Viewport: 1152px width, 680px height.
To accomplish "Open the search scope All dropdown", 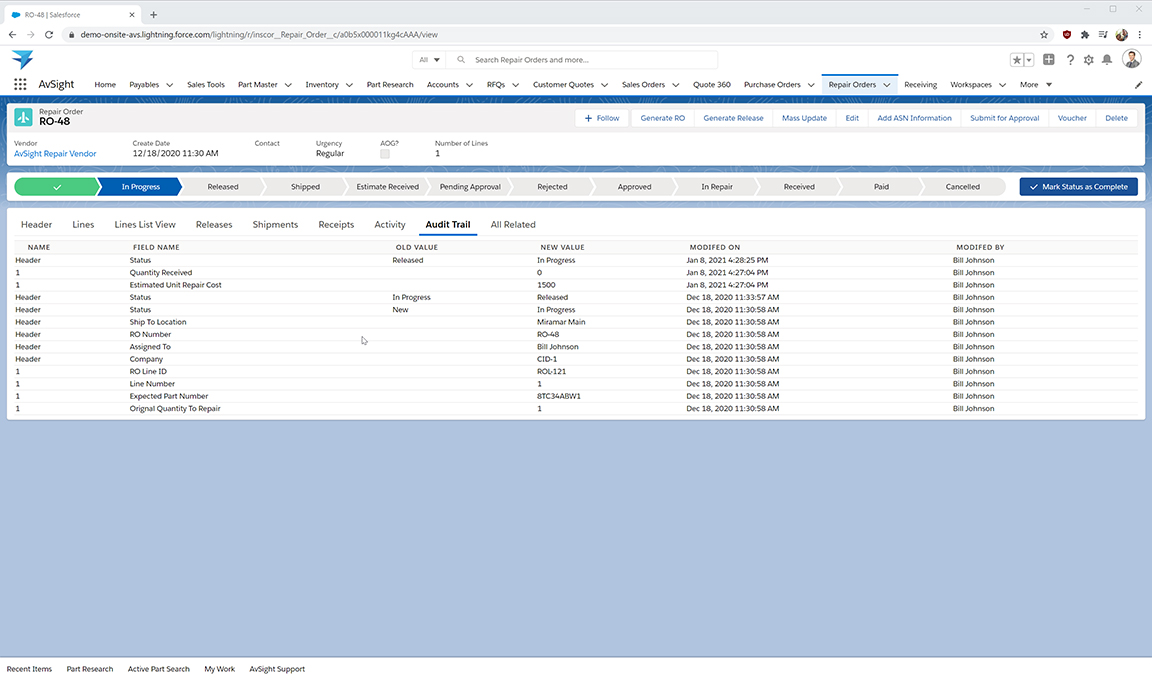I will (430, 60).
